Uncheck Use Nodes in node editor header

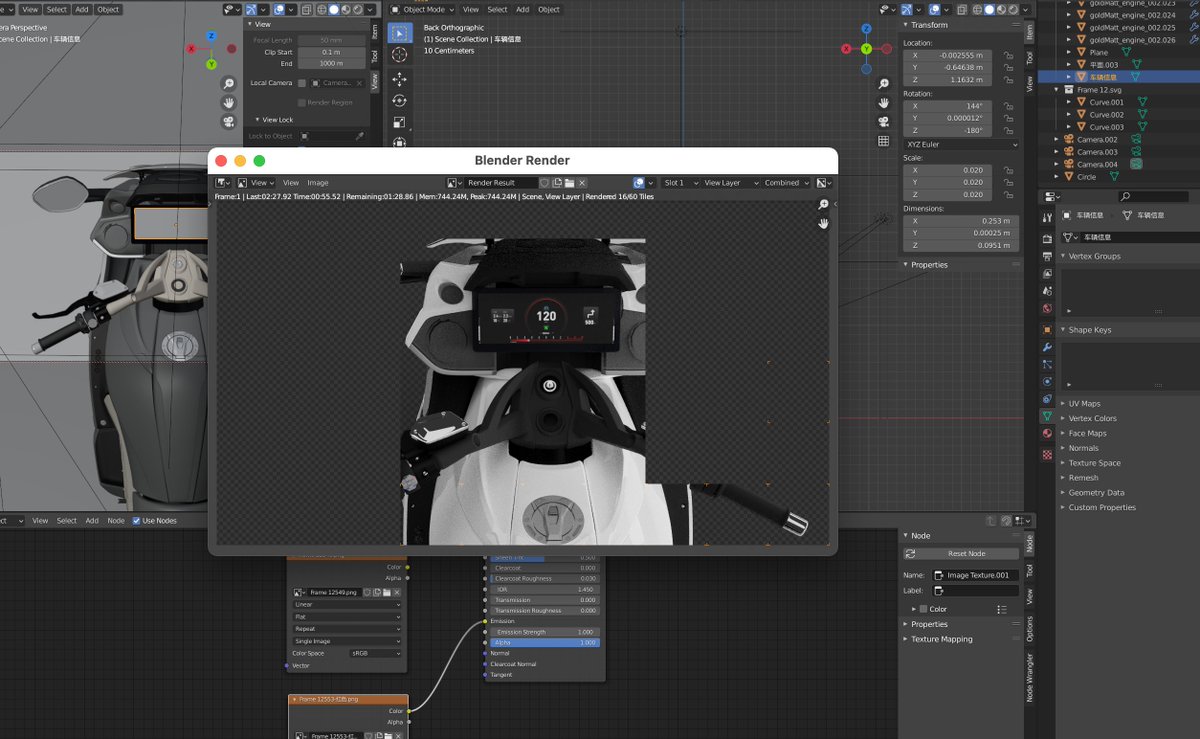(137, 521)
